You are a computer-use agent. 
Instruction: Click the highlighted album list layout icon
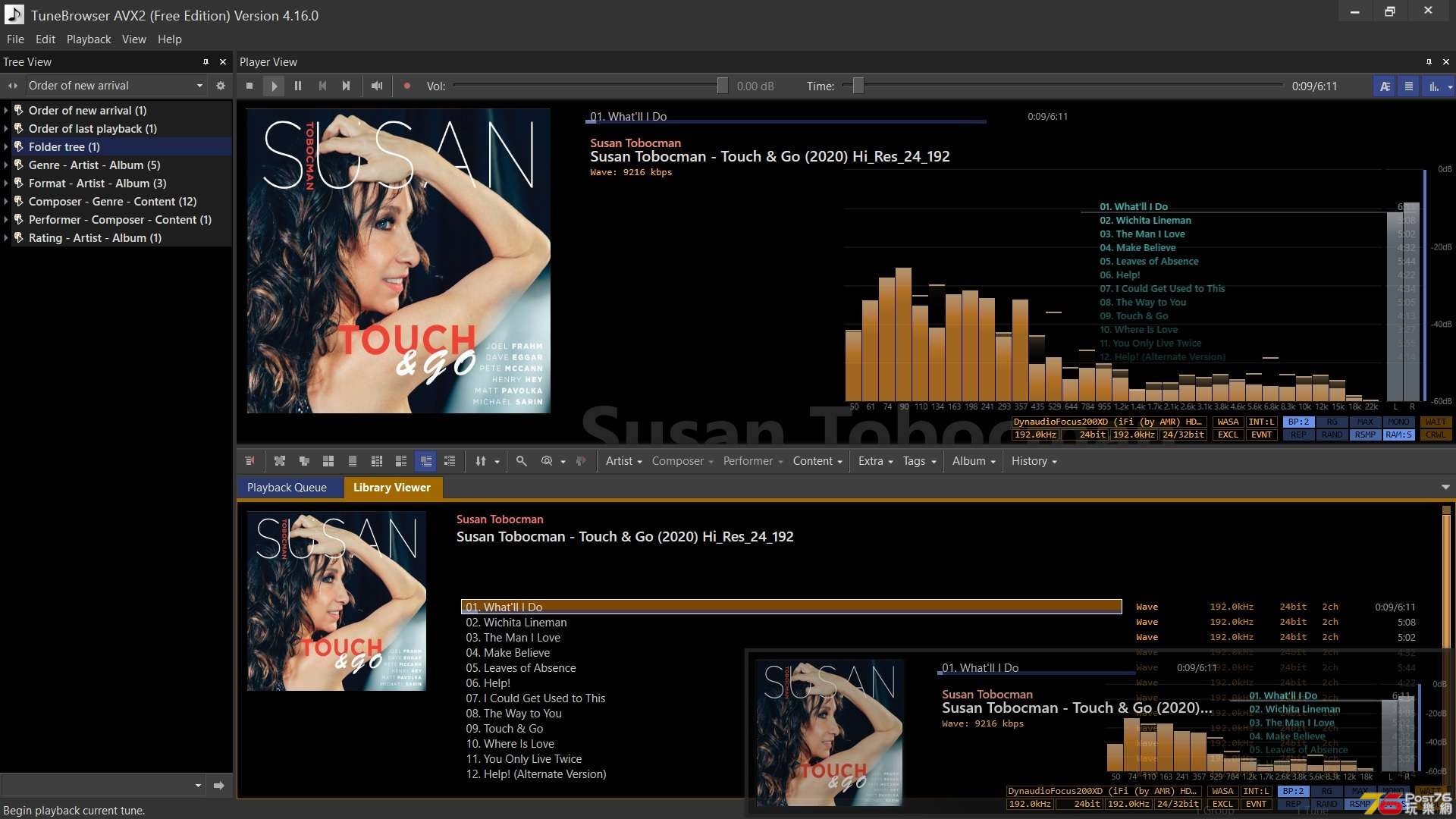pyautogui.click(x=425, y=461)
